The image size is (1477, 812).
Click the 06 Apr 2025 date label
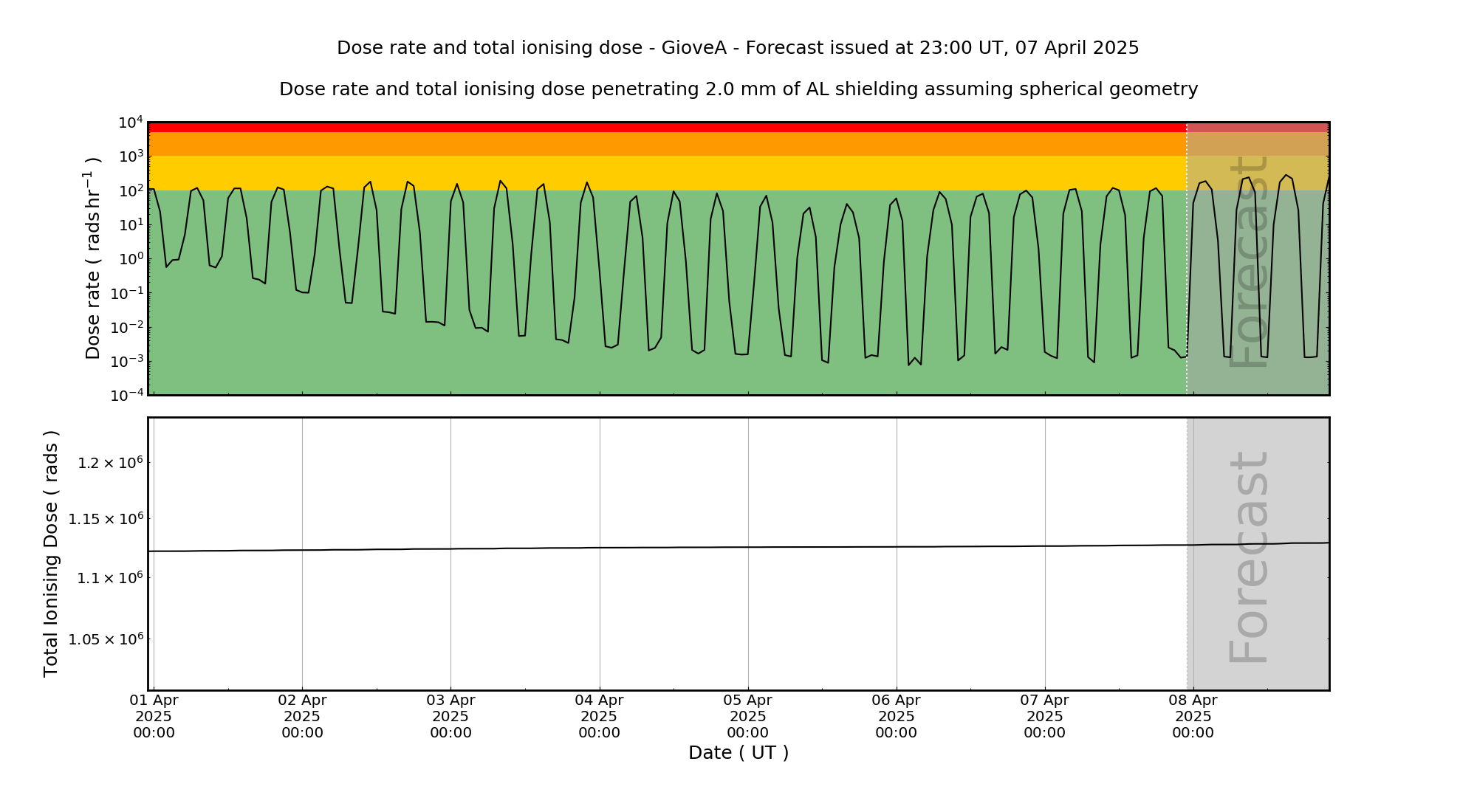pyautogui.click(x=896, y=716)
